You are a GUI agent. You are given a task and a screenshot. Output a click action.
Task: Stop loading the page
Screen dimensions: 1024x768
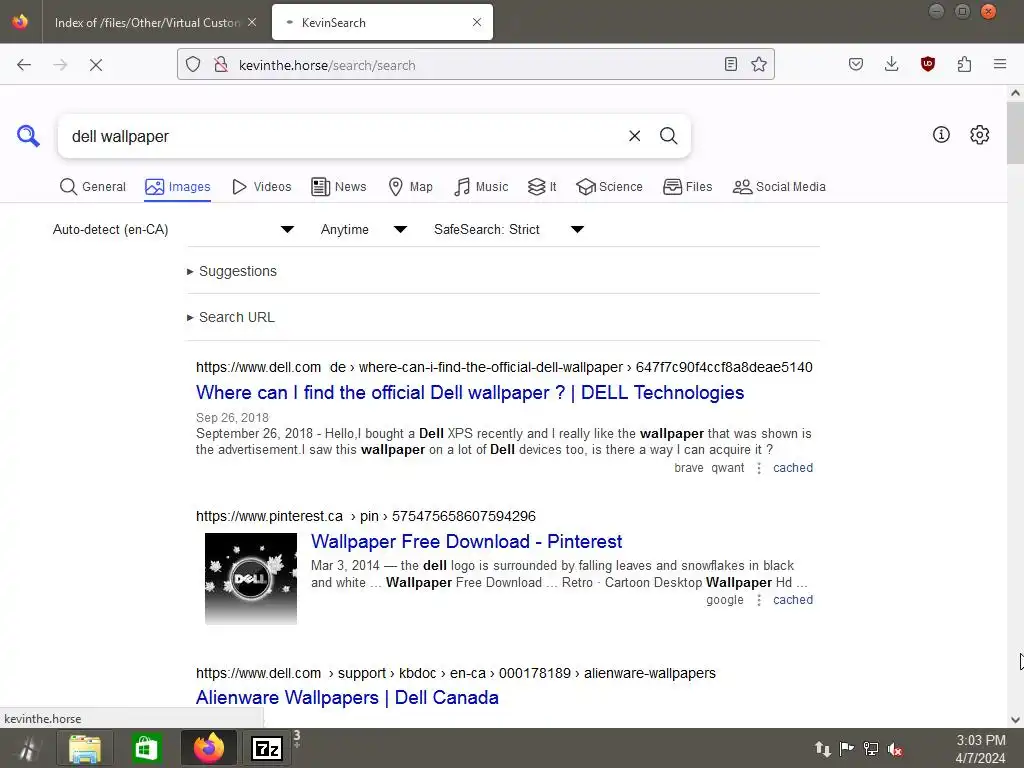pyautogui.click(x=95, y=65)
